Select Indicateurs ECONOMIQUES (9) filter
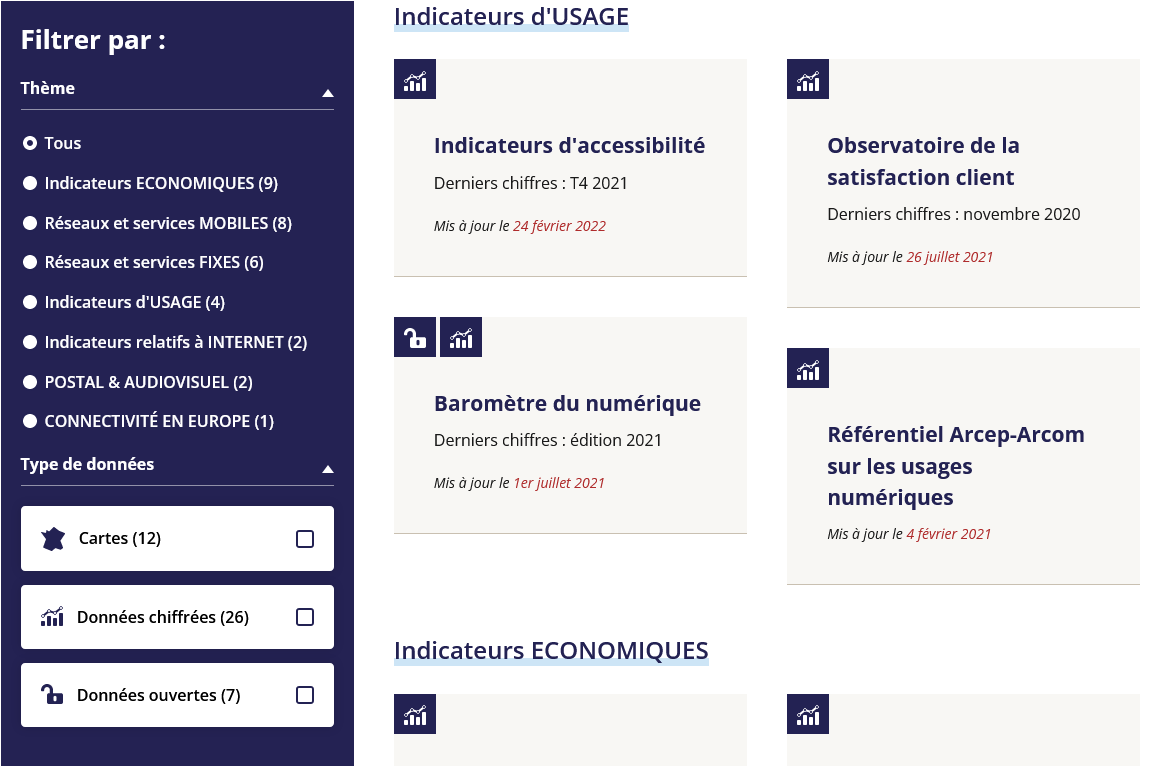Screen dimensions: 1165x766 point(30,183)
